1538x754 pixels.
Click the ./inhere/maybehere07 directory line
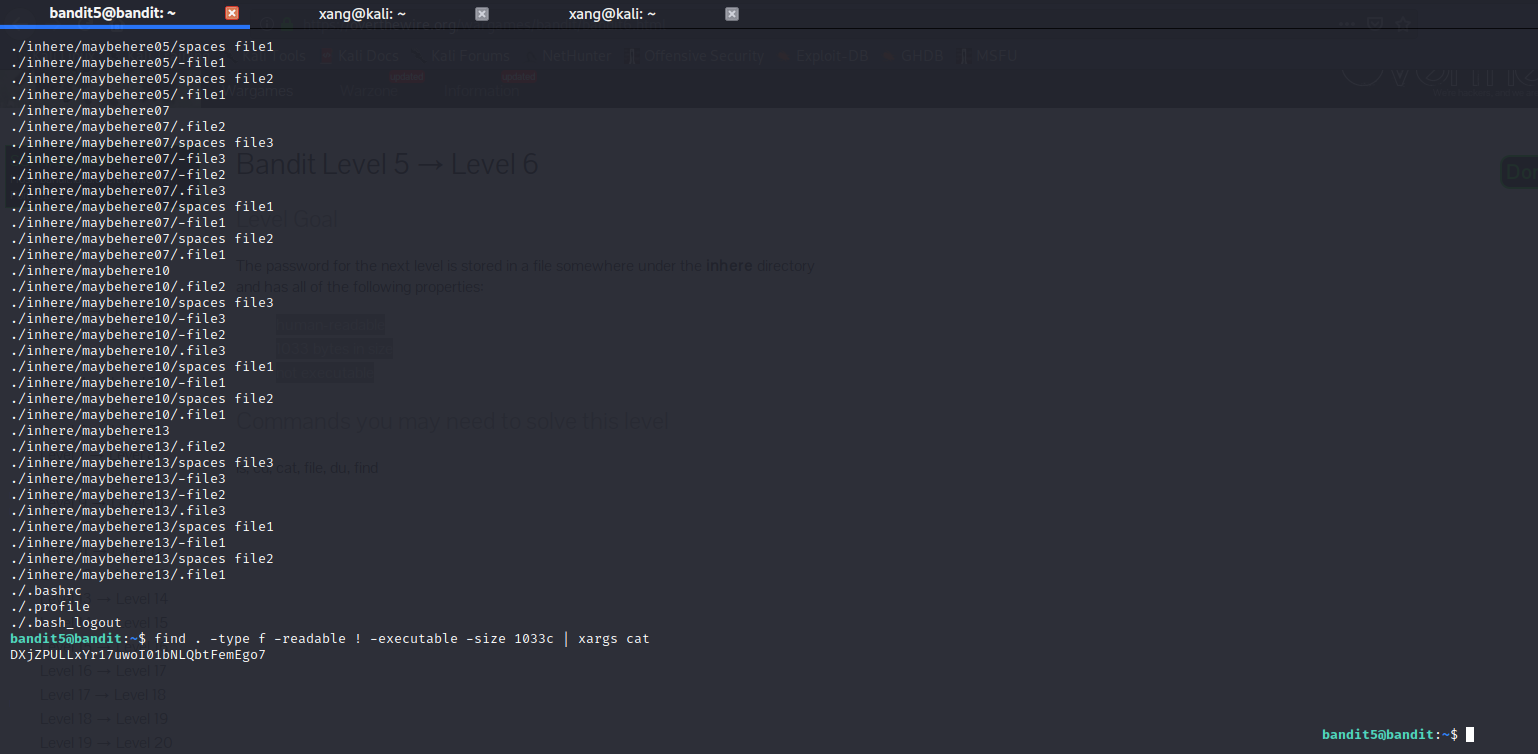[90, 110]
